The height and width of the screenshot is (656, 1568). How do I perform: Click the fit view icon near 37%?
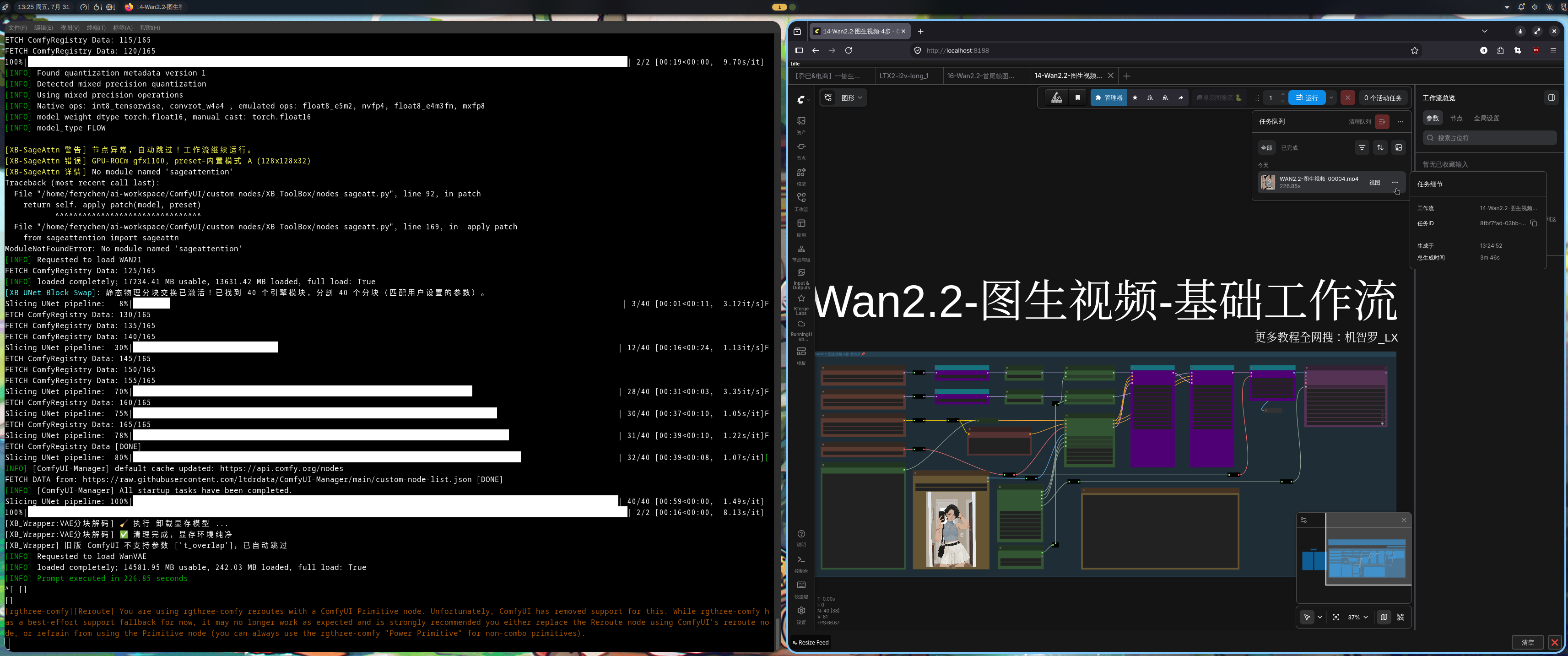pyautogui.click(x=1336, y=617)
